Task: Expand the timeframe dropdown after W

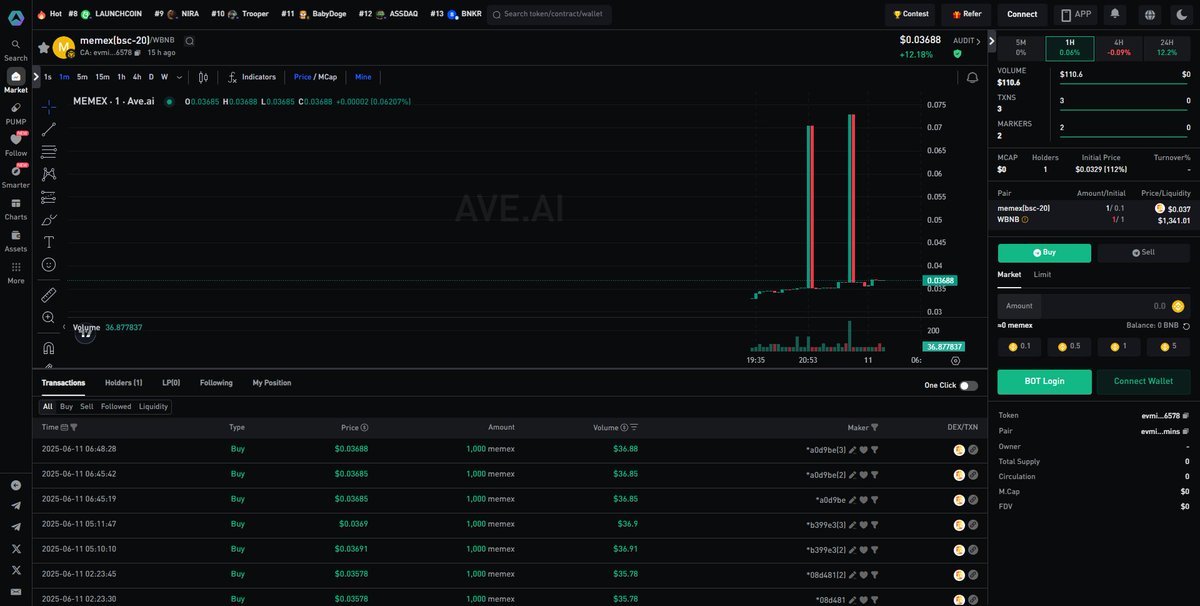Action: [x=180, y=77]
